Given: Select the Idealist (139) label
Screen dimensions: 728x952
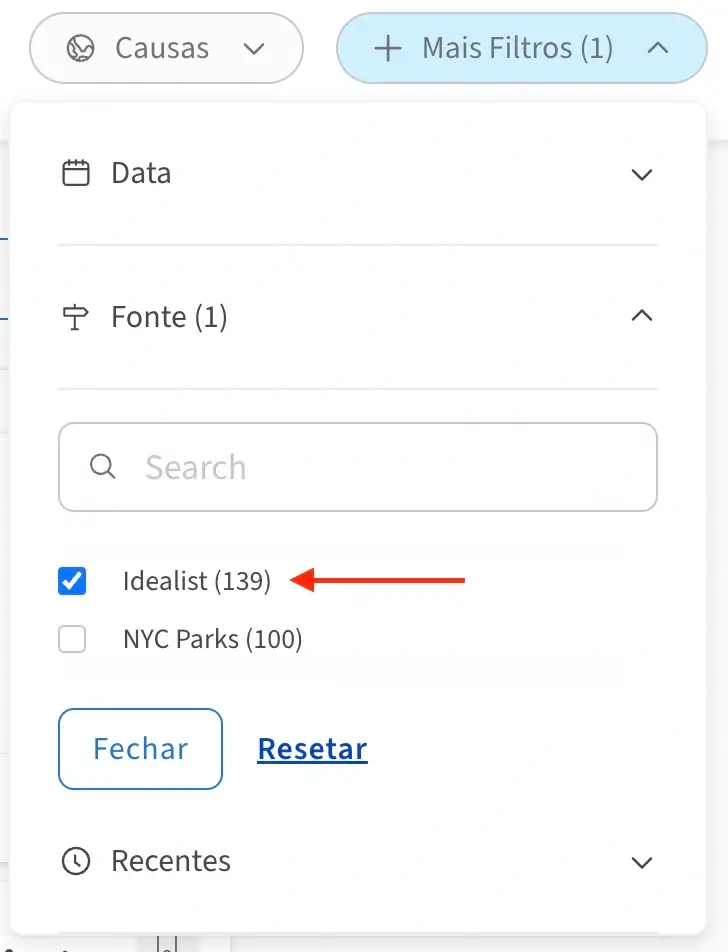Looking at the screenshot, I should 197,581.
